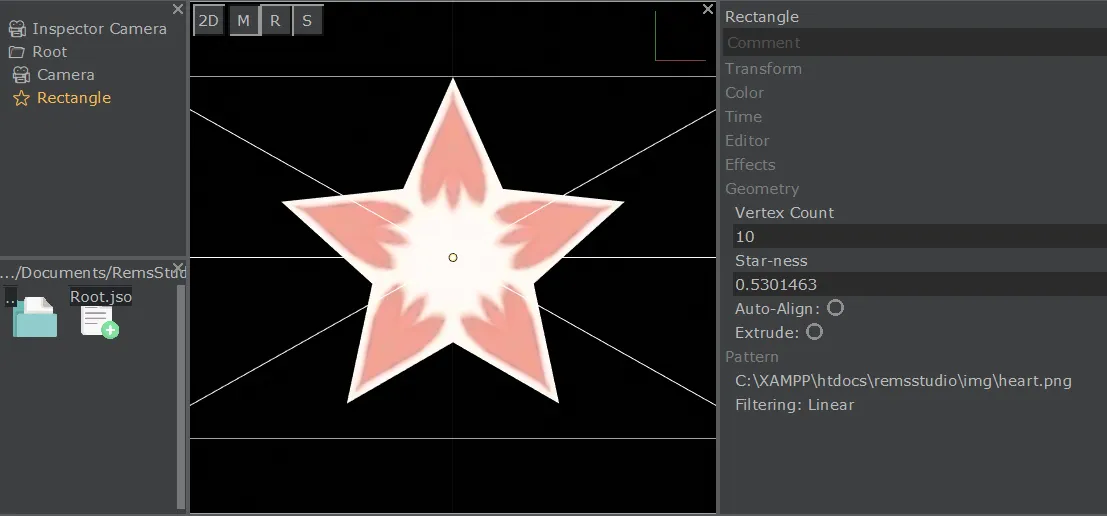Select the R rotate mode button

tap(275, 20)
